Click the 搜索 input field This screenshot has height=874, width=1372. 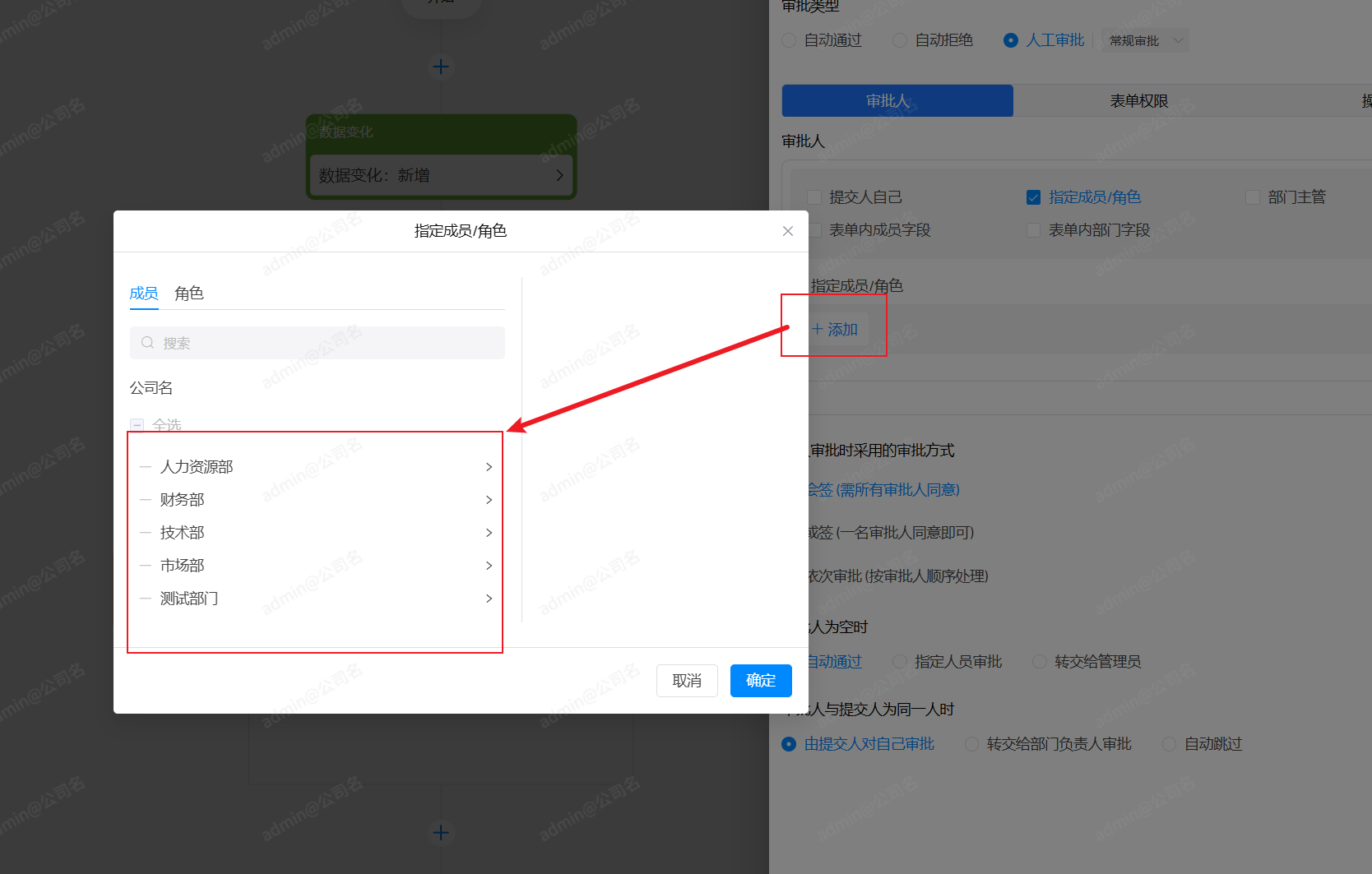(329, 343)
